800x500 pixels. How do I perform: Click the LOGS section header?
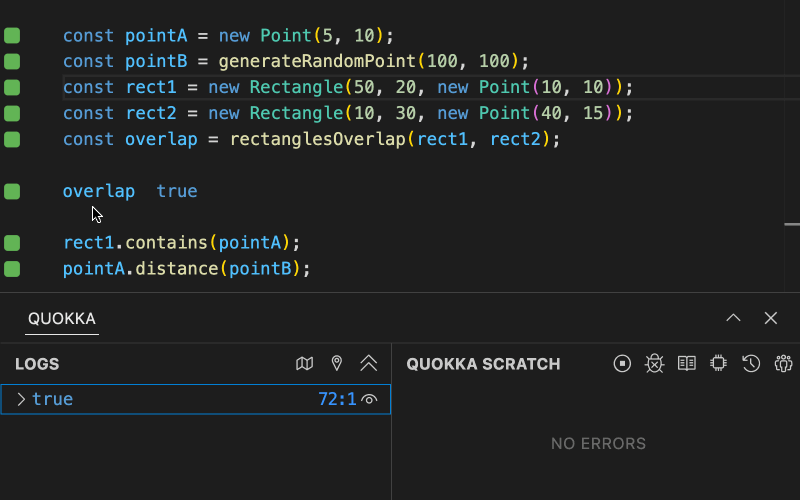(x=37, y=364)
